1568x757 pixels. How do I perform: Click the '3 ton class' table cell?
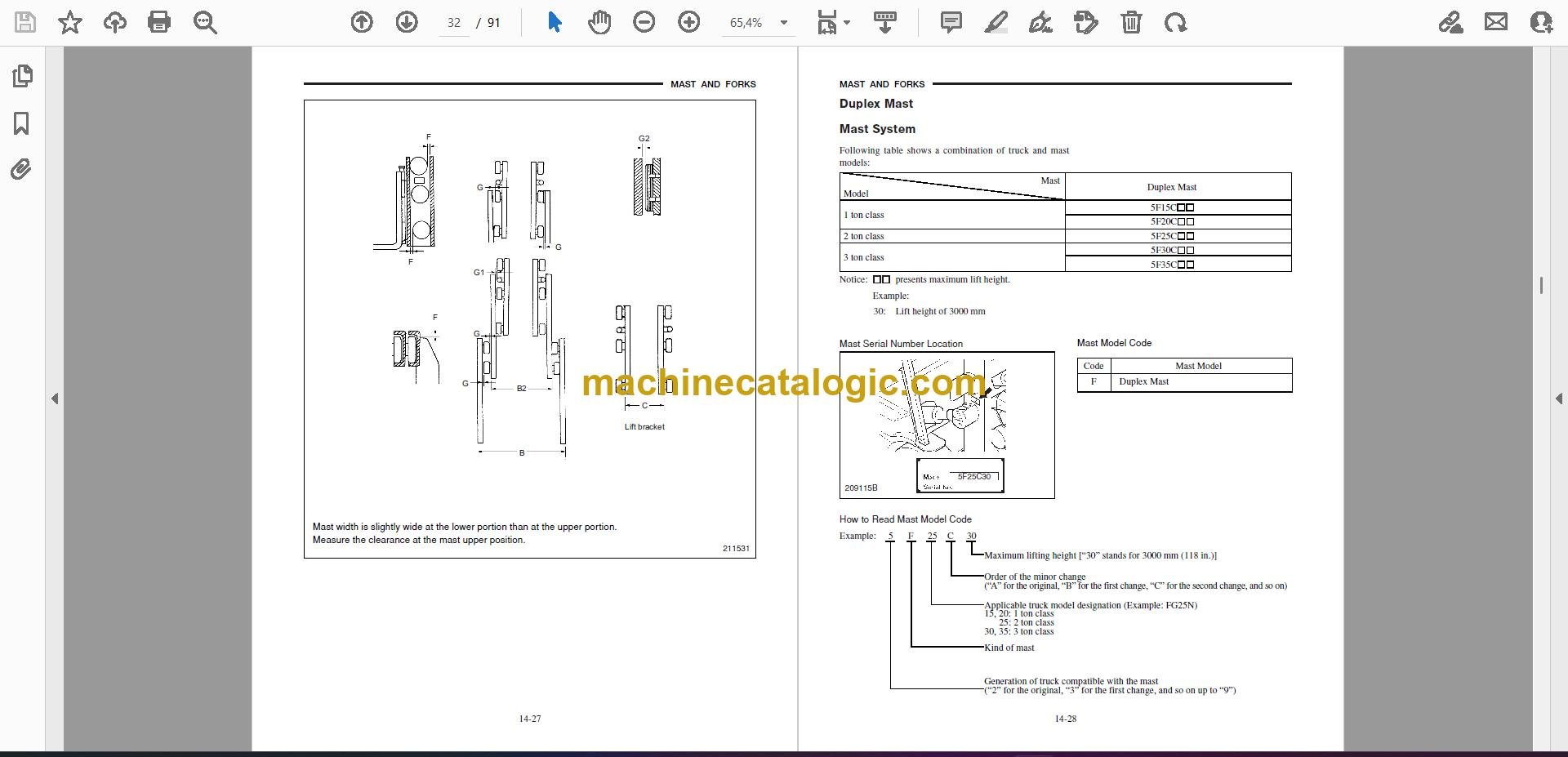pos(952,257)
